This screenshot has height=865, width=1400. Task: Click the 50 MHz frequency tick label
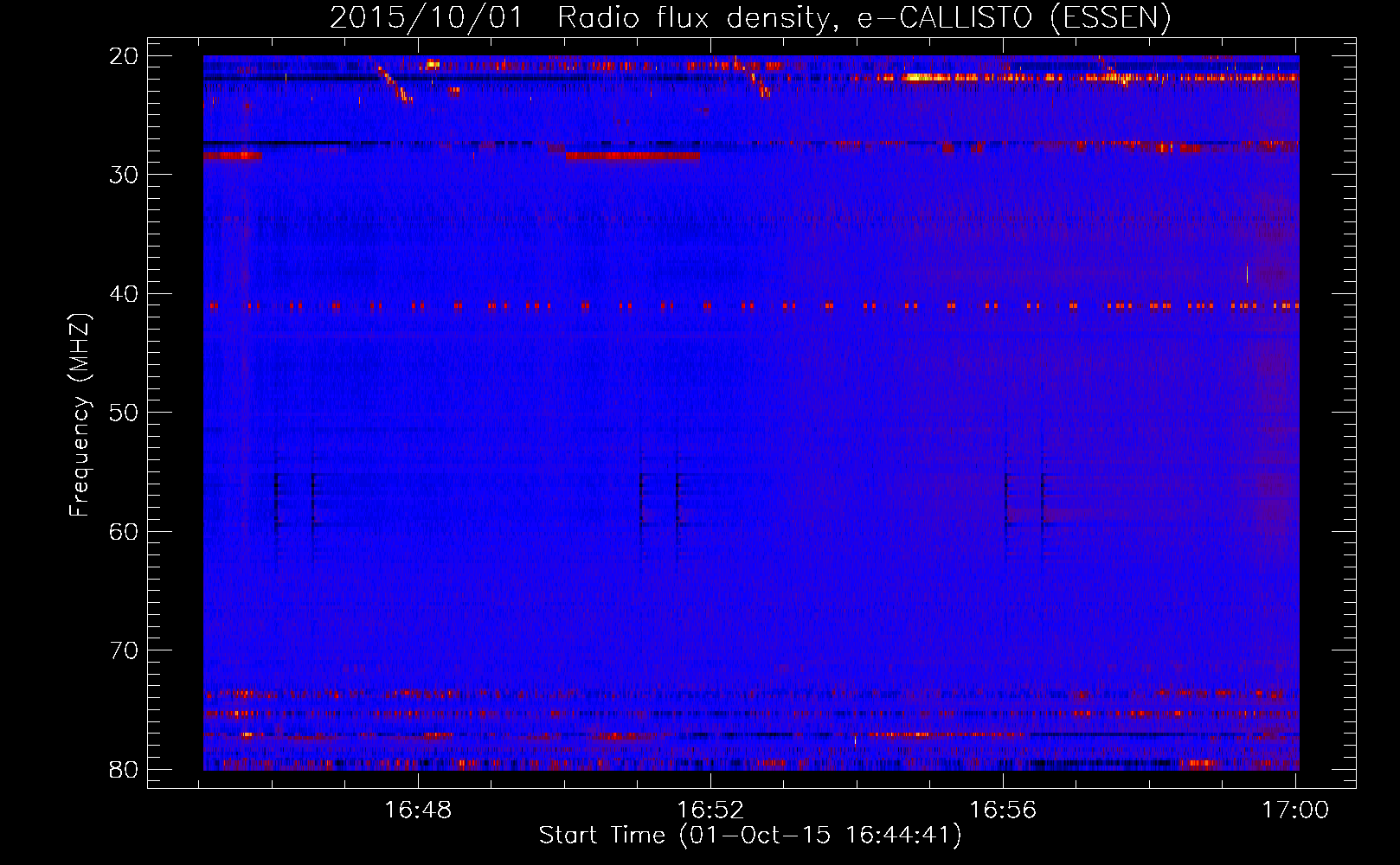[x=124, y=413]
